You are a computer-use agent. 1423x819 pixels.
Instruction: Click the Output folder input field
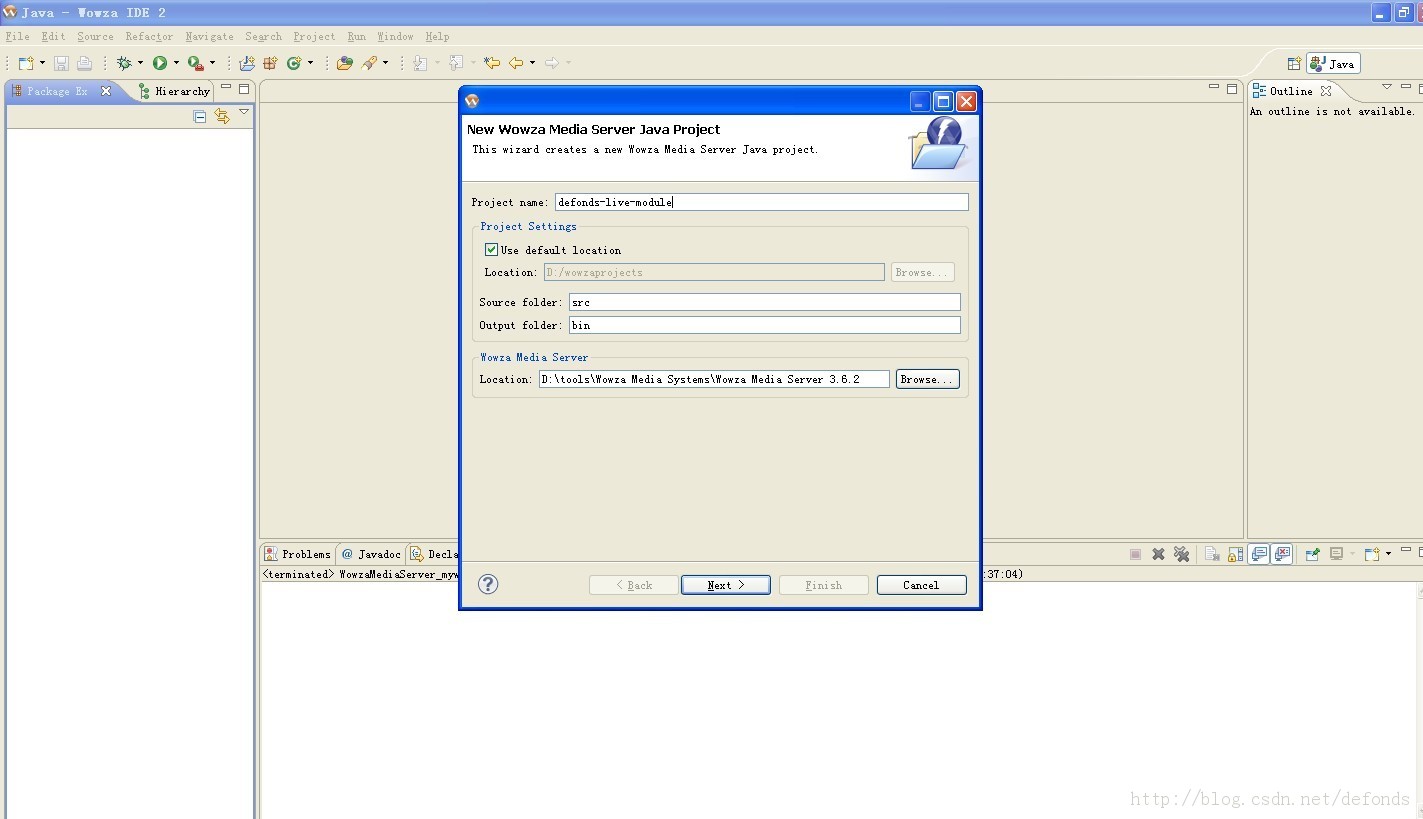(x=765, y=325)
